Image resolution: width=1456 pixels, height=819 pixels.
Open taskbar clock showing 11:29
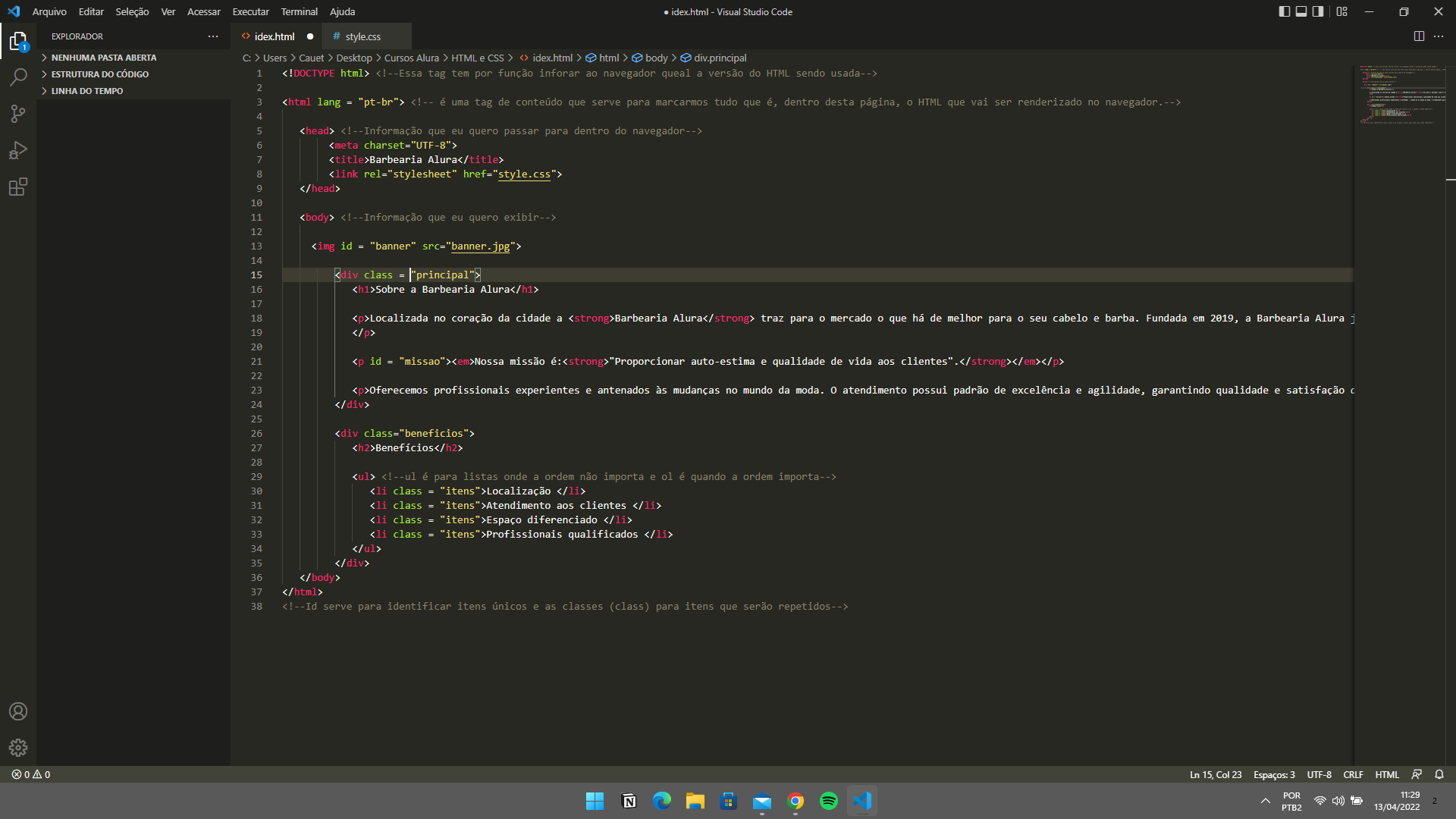1398,801
